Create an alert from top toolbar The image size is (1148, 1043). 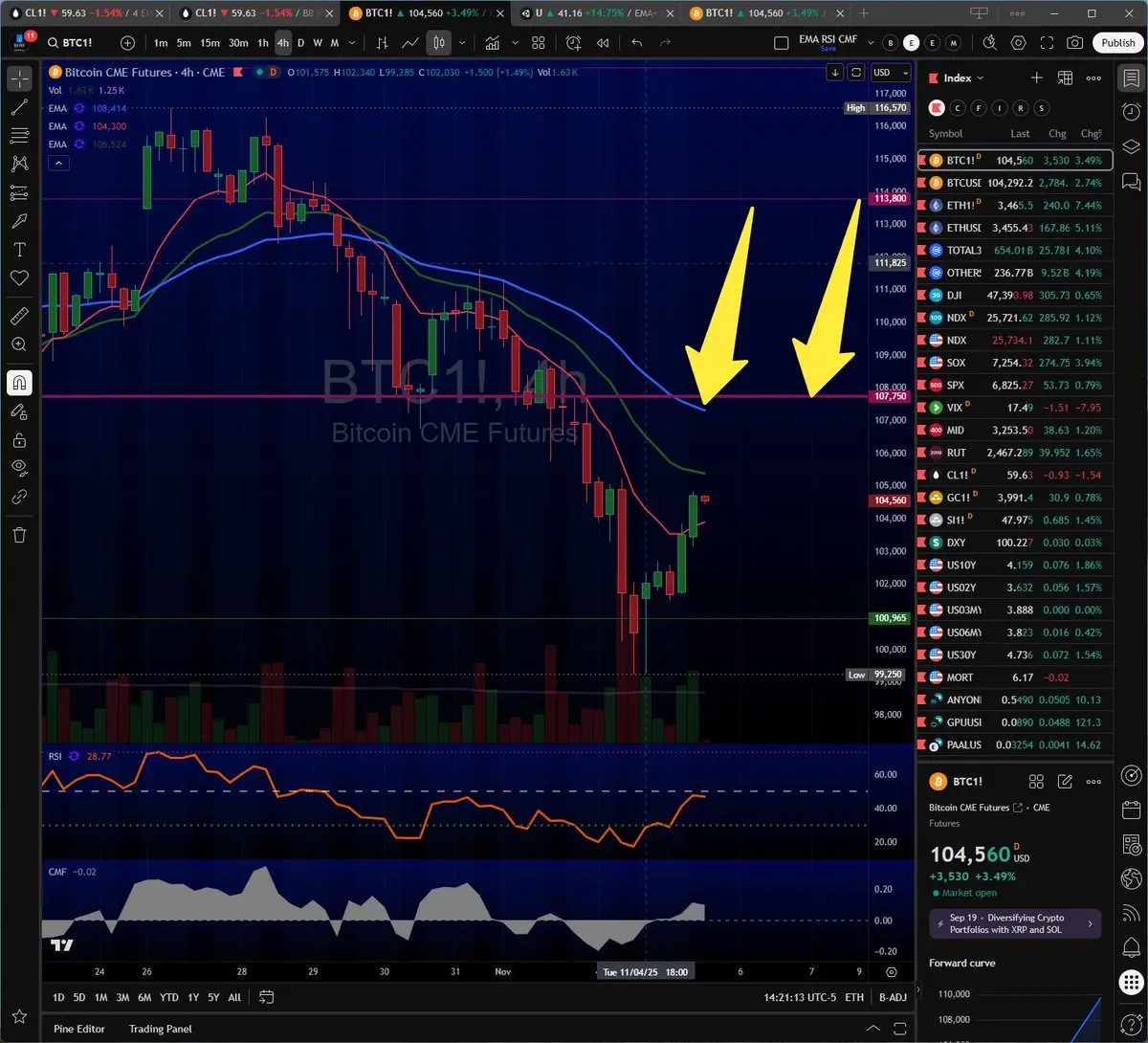[x=573, y=43]
